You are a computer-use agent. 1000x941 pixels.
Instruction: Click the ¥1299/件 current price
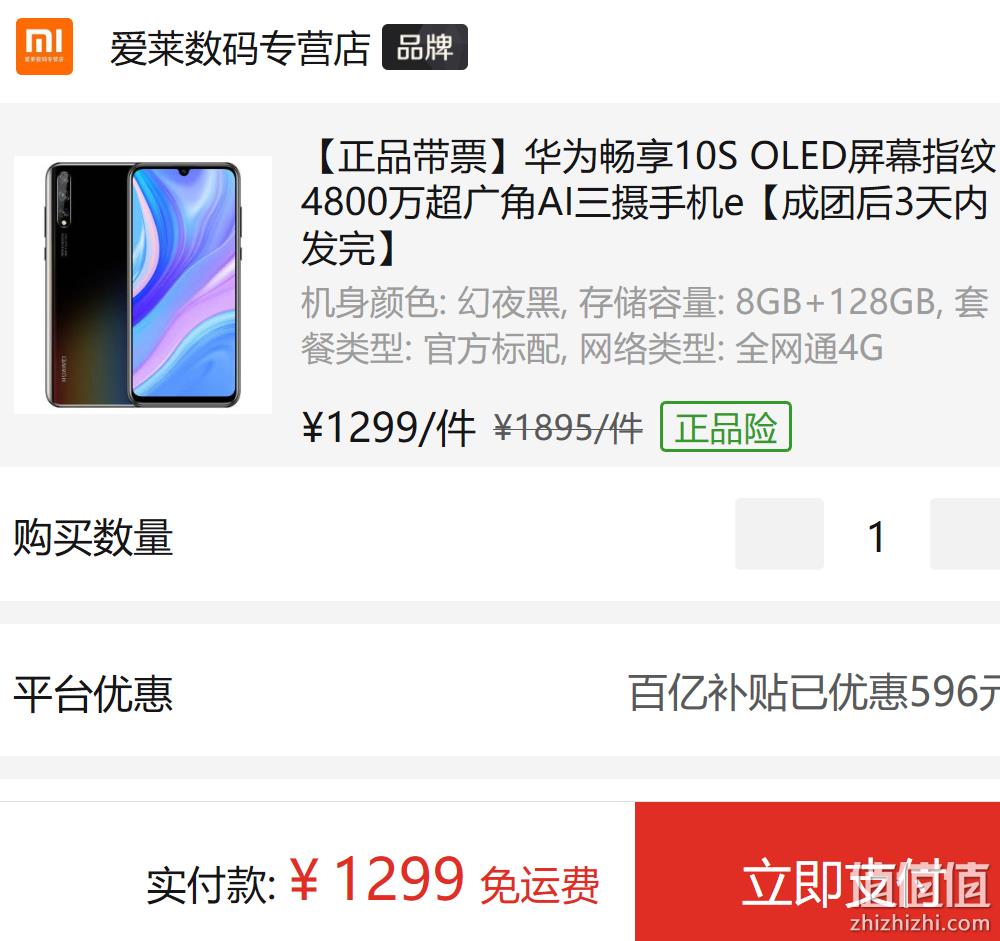pyautogui.click(x=388, y=427)
